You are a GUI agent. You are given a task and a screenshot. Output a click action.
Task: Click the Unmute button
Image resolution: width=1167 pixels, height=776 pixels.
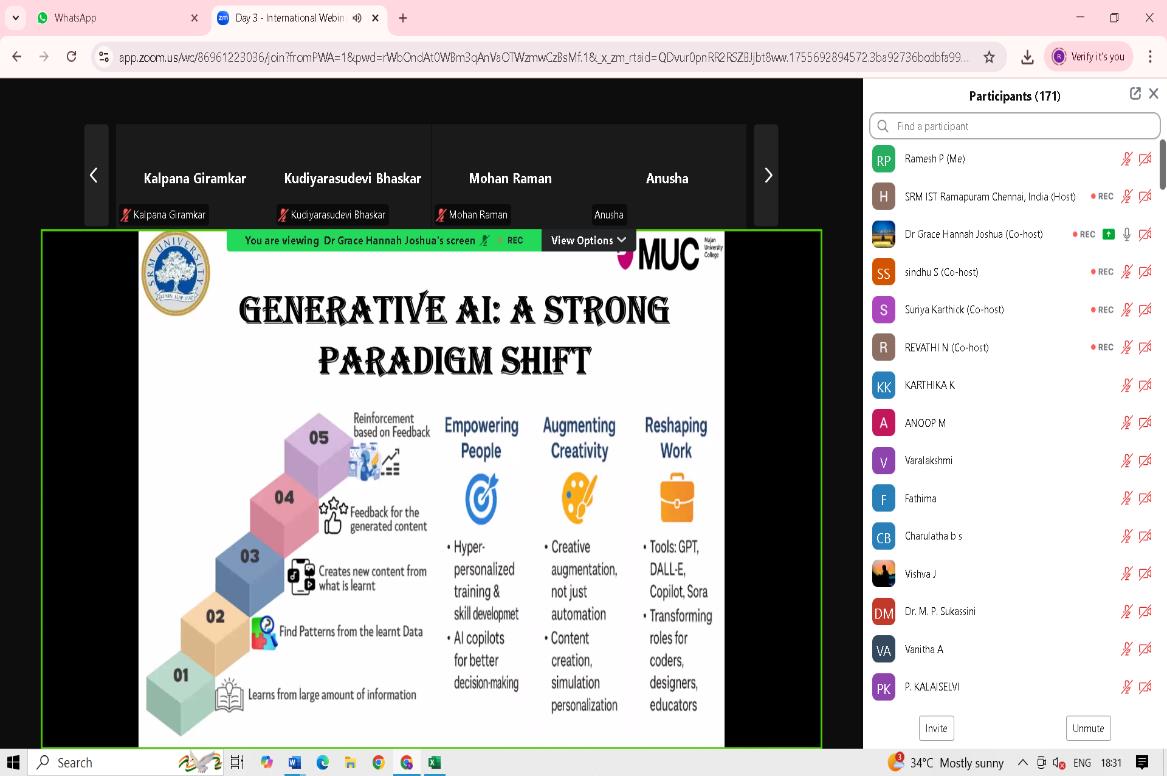point(1088,728)
